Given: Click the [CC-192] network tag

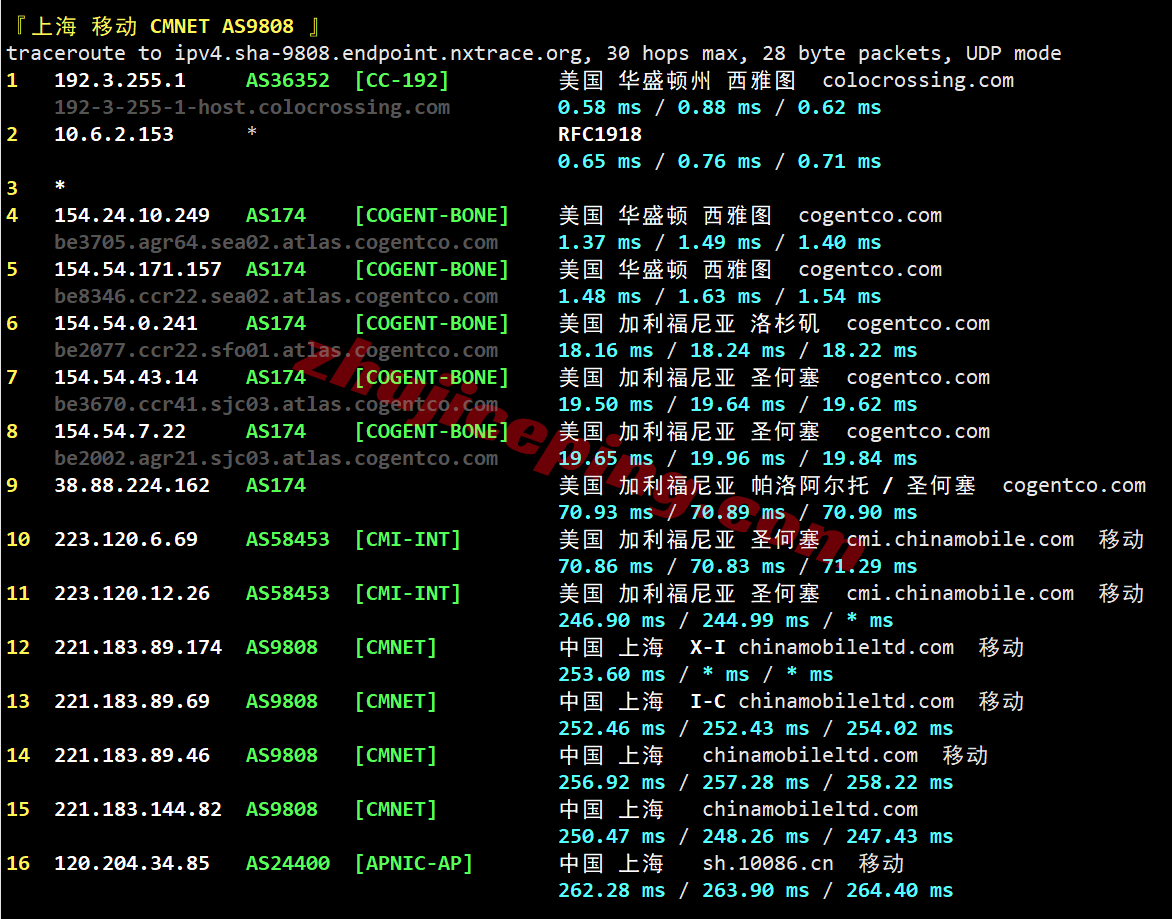Looking at the screenshot, I should pyautogui.click(x=402, y=81).
